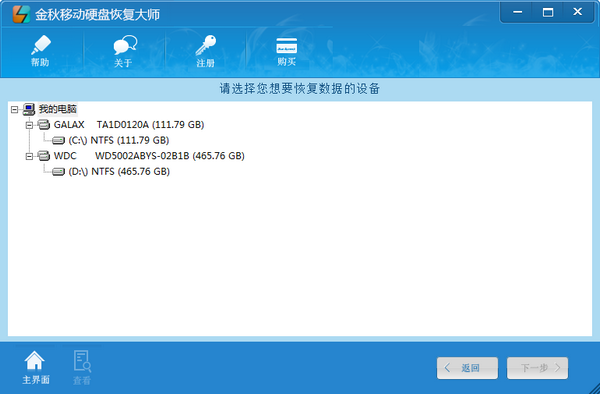Screen dimensions: 600x394
Task: Click the 返回 back button
Action: click(x=467, y=368)
